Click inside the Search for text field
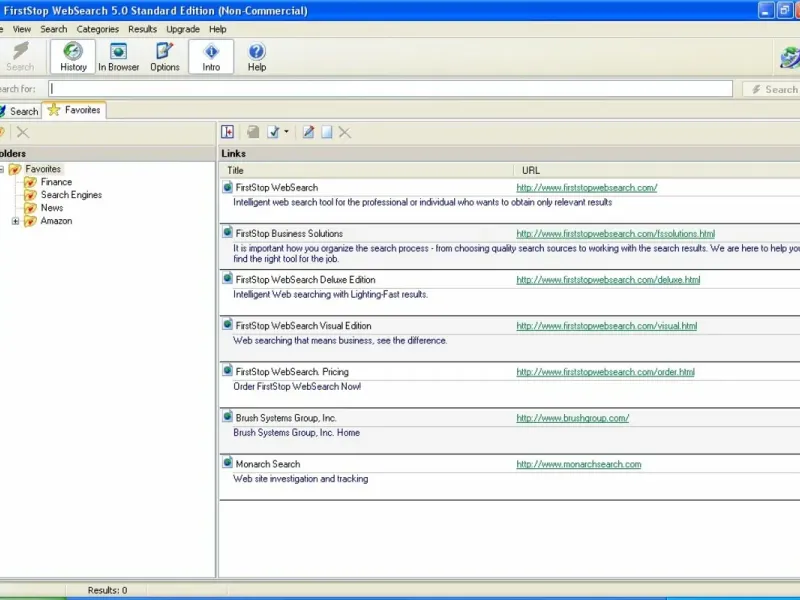The image size is (800, 600). click(x=390, y=89)
